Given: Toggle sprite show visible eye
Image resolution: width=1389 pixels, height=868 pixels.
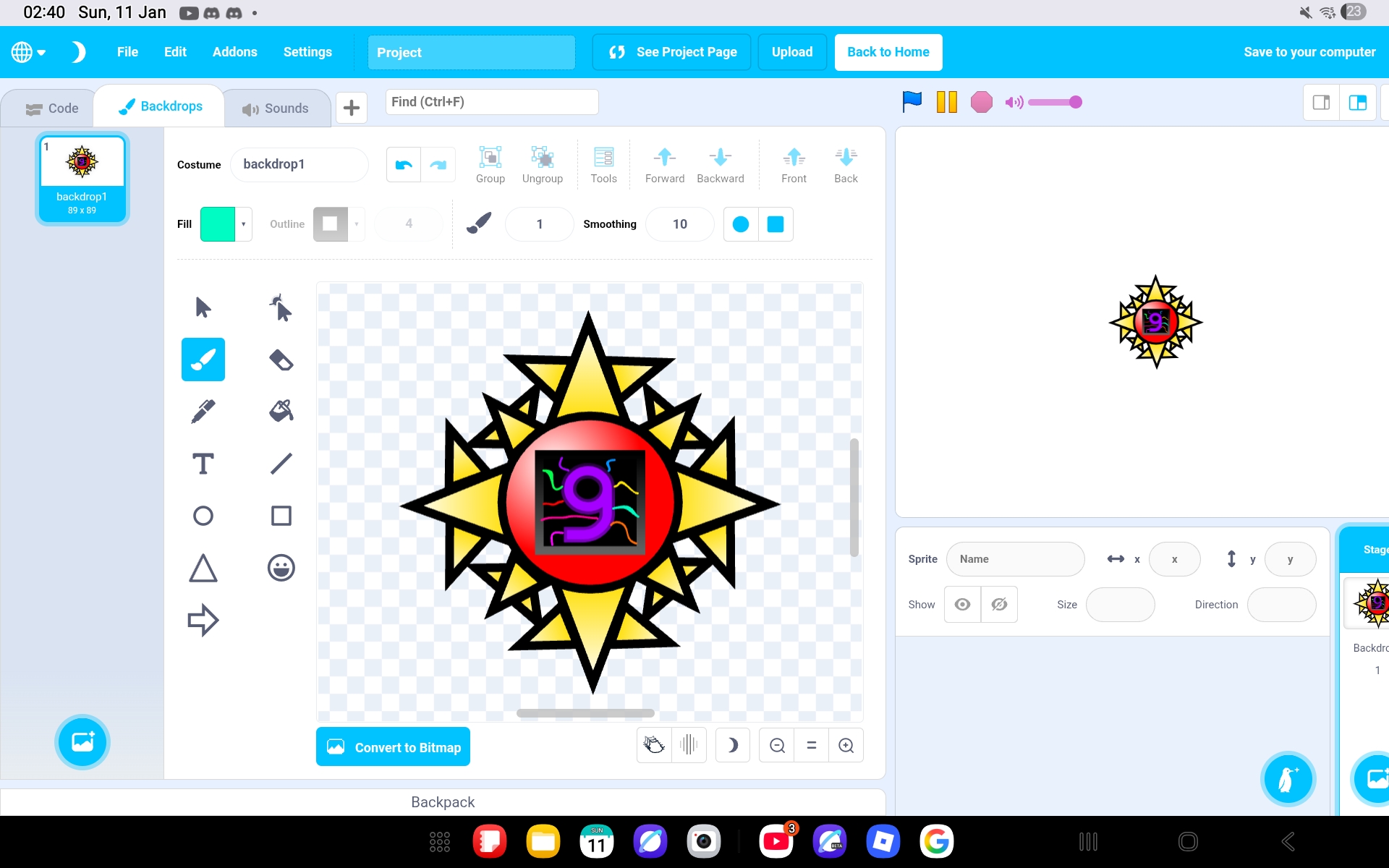Looking at the screenshot, I should tap(962, 604).
